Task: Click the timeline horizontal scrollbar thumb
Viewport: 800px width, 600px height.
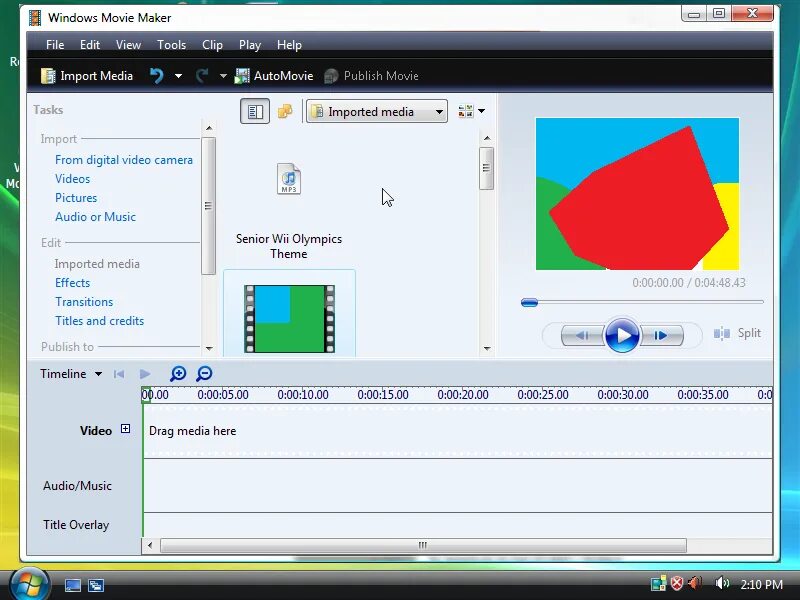Action: coord(423,545)
